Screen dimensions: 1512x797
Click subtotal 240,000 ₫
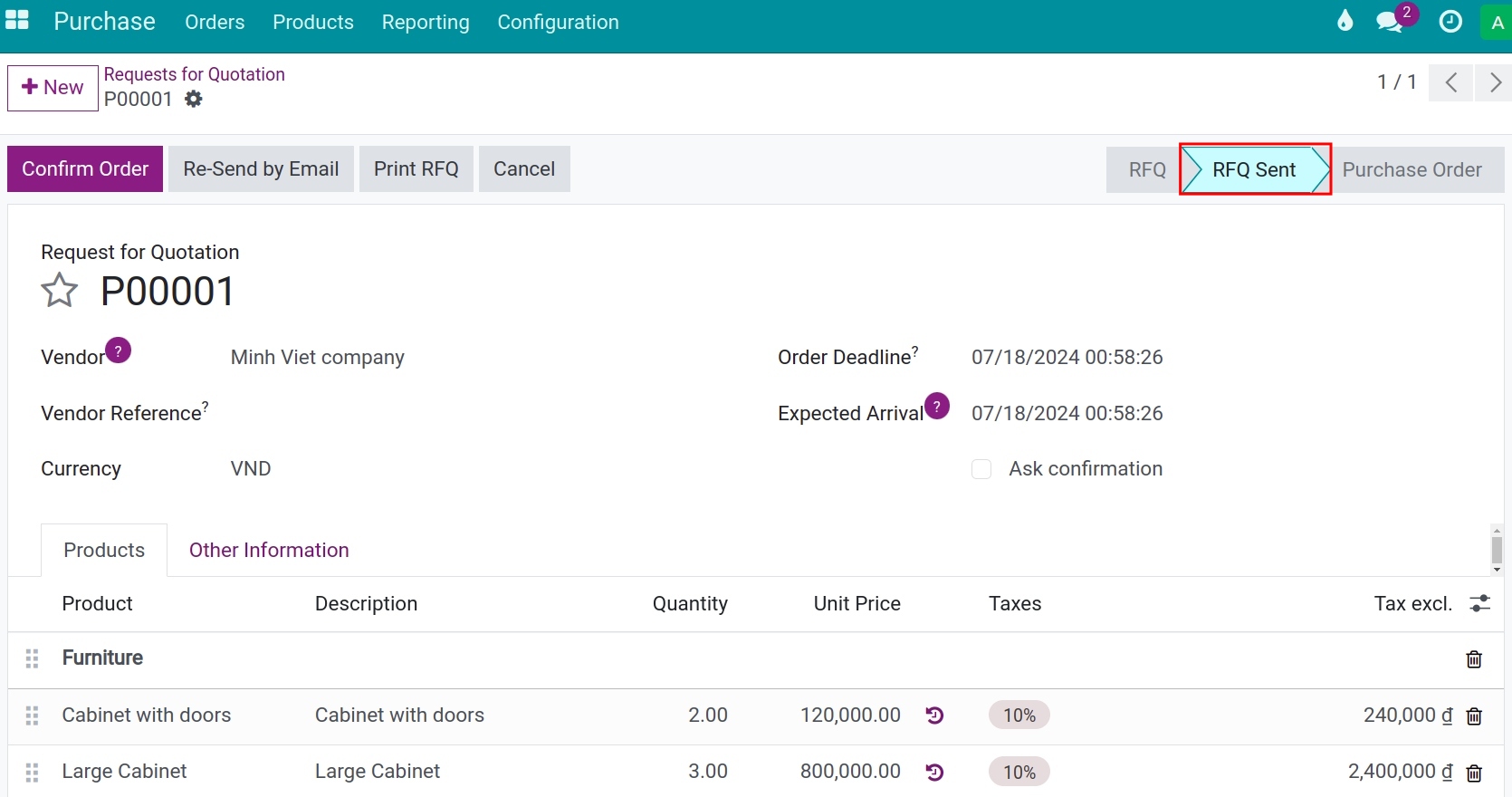pos(1408,715)
